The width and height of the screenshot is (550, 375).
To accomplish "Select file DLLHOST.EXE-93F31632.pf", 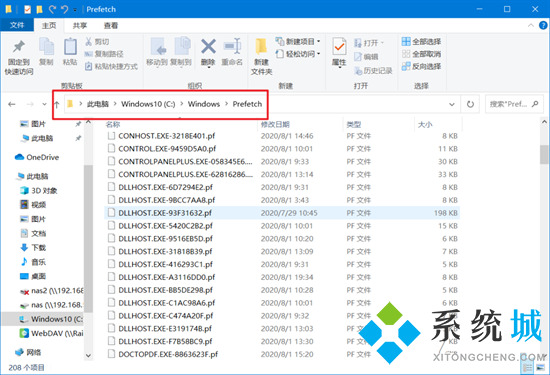I will (x=282, y=213).
